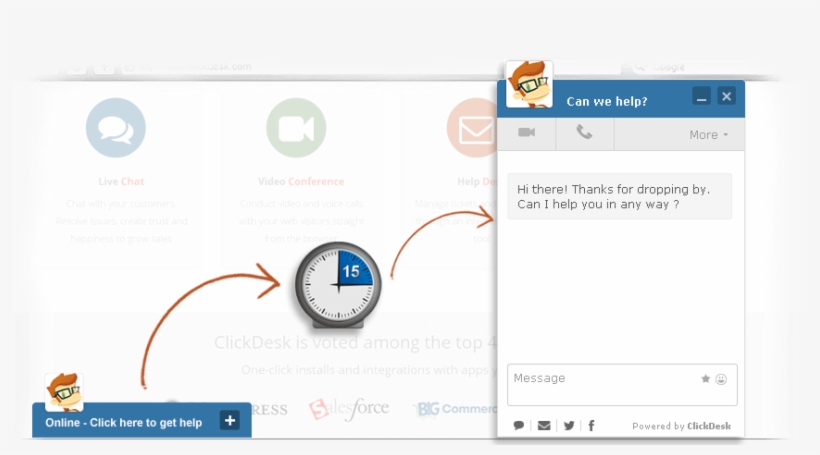This screenshot has height=455, width=820.
Task: Click the avatar above the Online help bar
Action: tap(64, 392)
